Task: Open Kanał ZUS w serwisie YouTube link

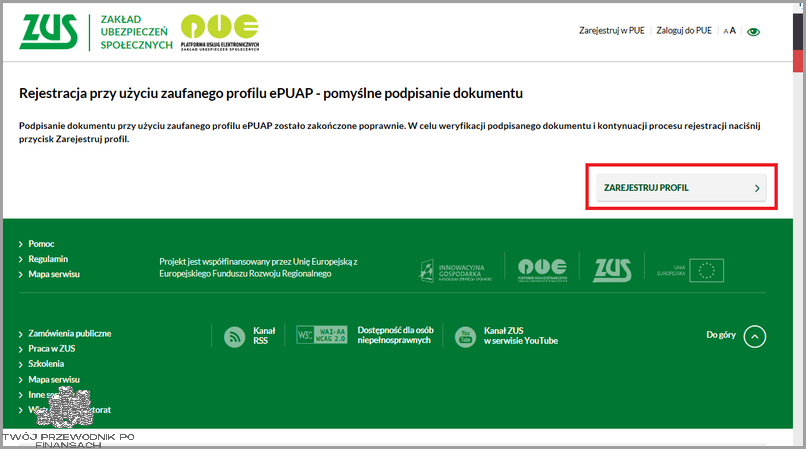Action: tap(521, 335)
